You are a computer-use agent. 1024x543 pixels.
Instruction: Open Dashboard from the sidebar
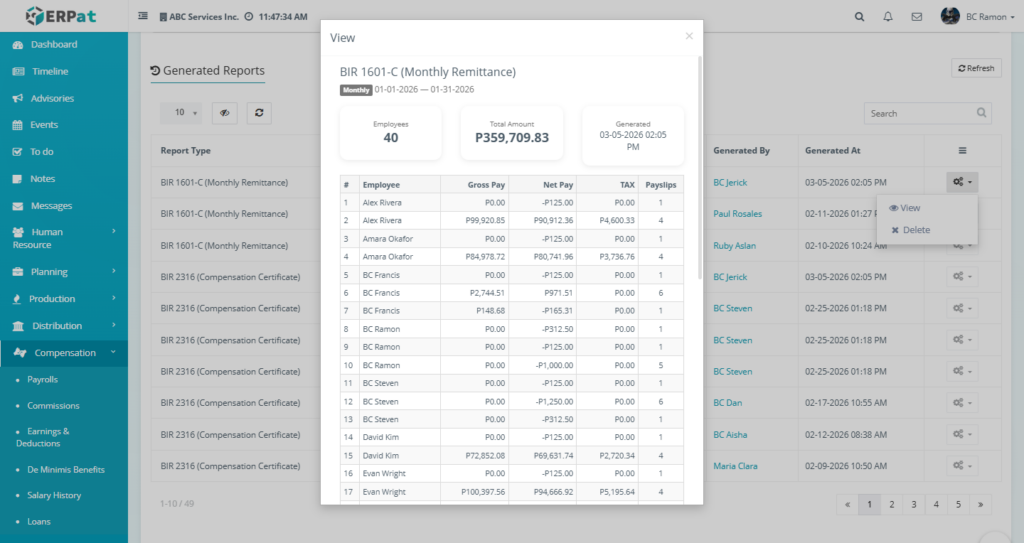54,45
